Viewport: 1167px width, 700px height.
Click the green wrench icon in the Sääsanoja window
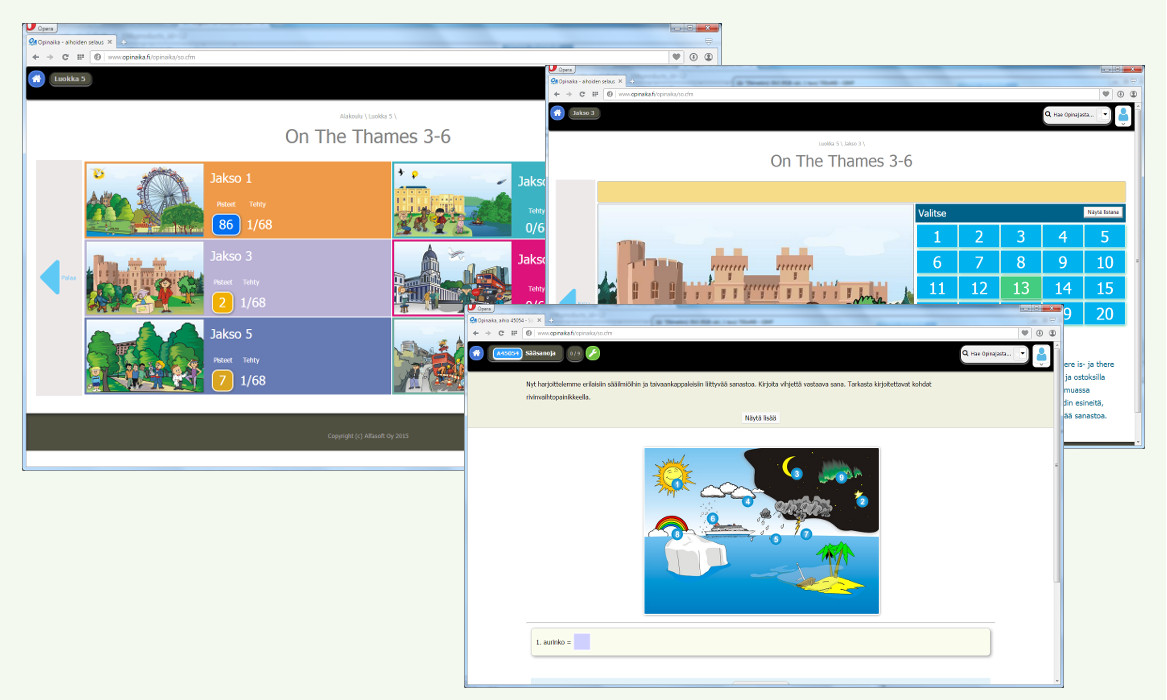point(592,353)
